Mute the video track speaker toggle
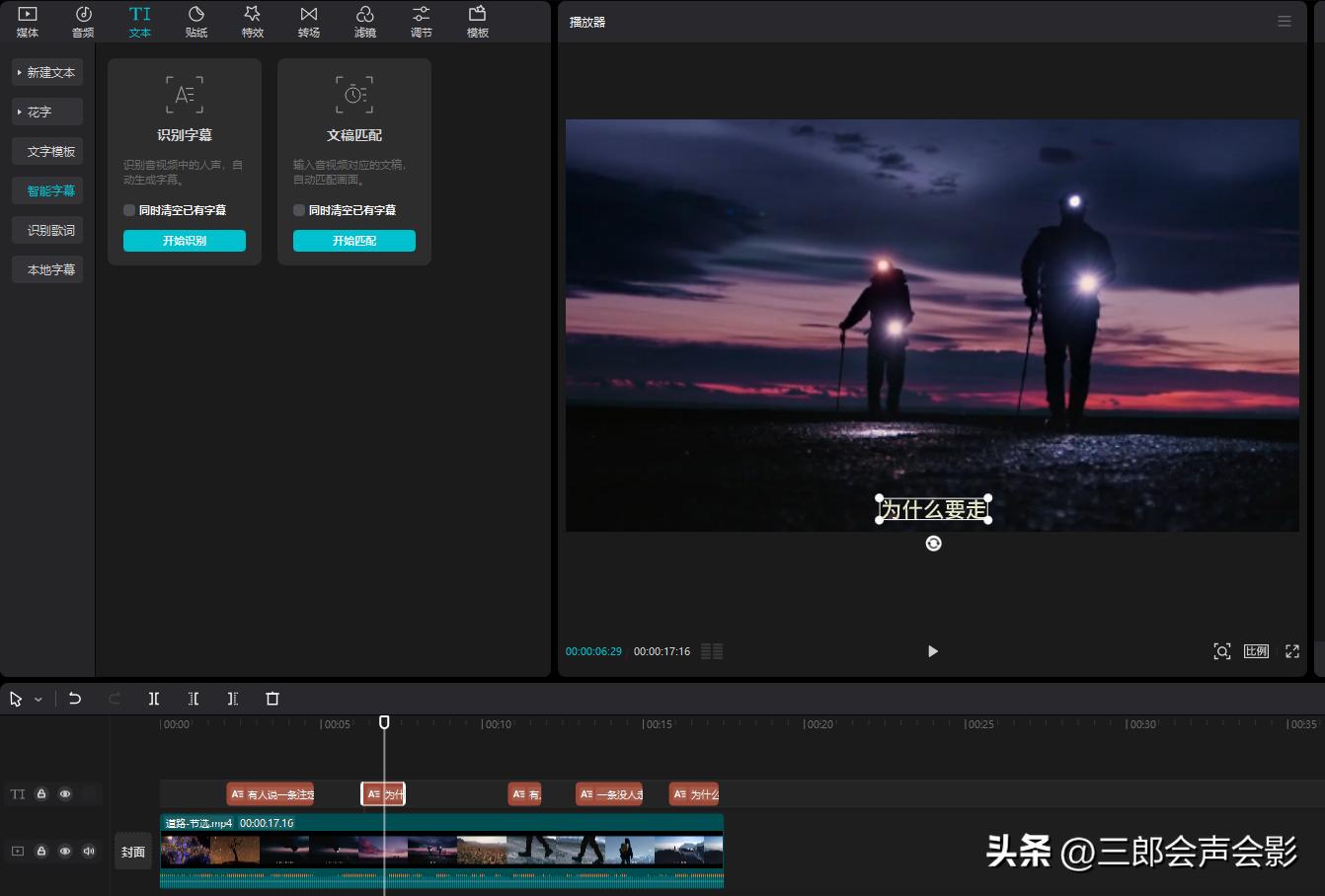 pyautogui.click(x=89, y=850)
